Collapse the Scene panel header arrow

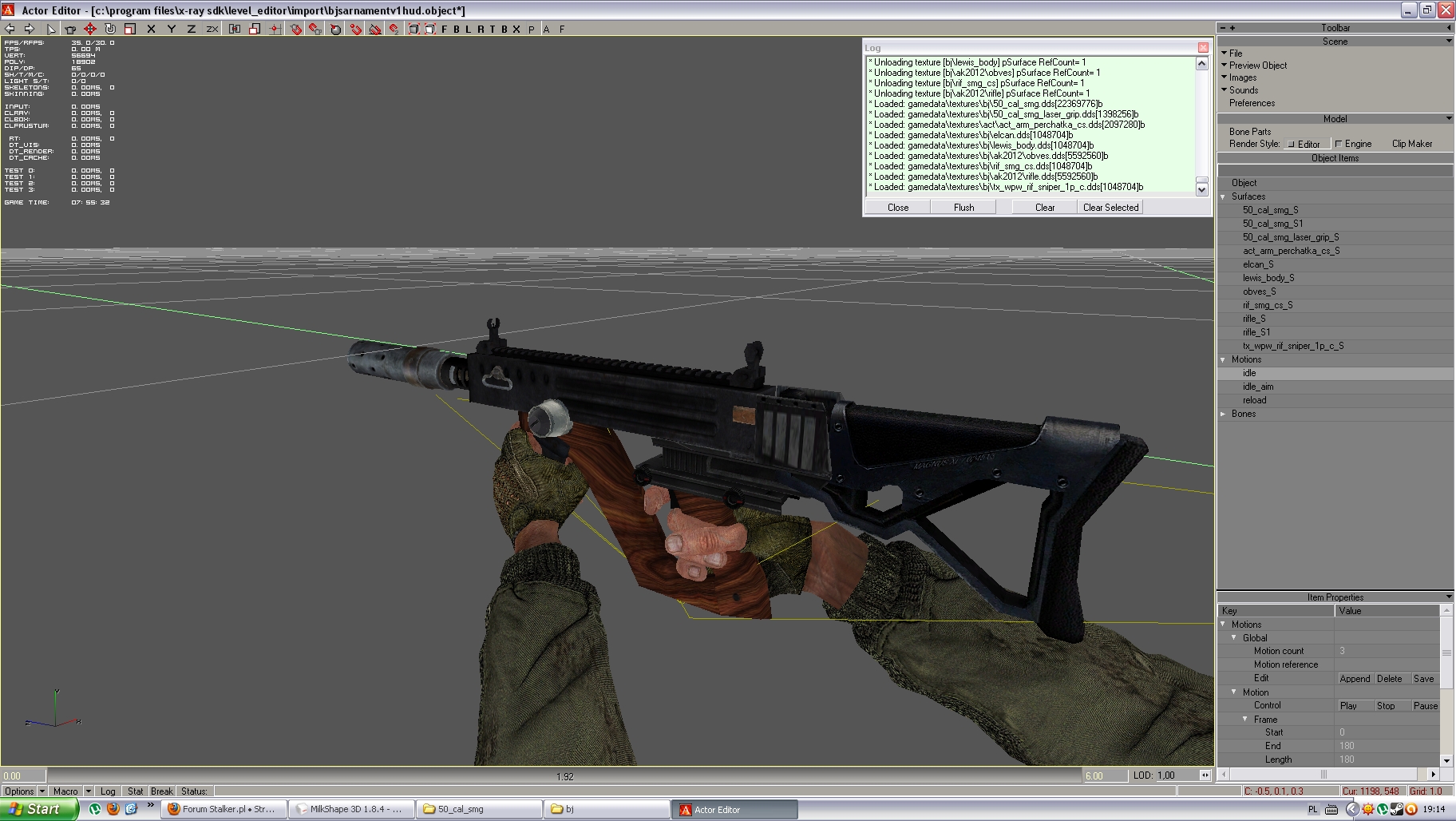1449,41
